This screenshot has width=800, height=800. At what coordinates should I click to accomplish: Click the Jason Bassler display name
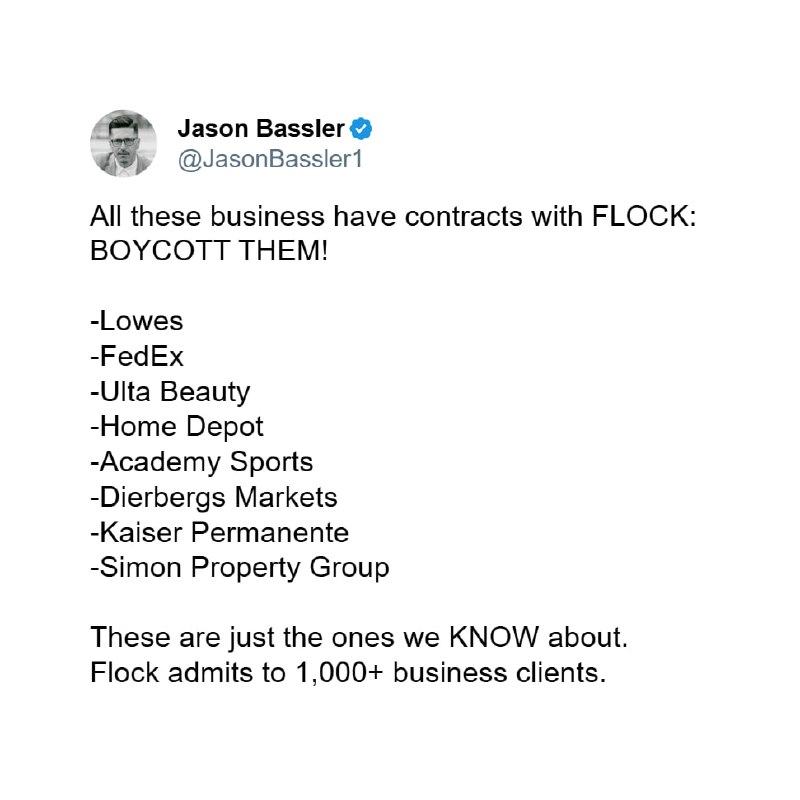[x=261, y=129]
